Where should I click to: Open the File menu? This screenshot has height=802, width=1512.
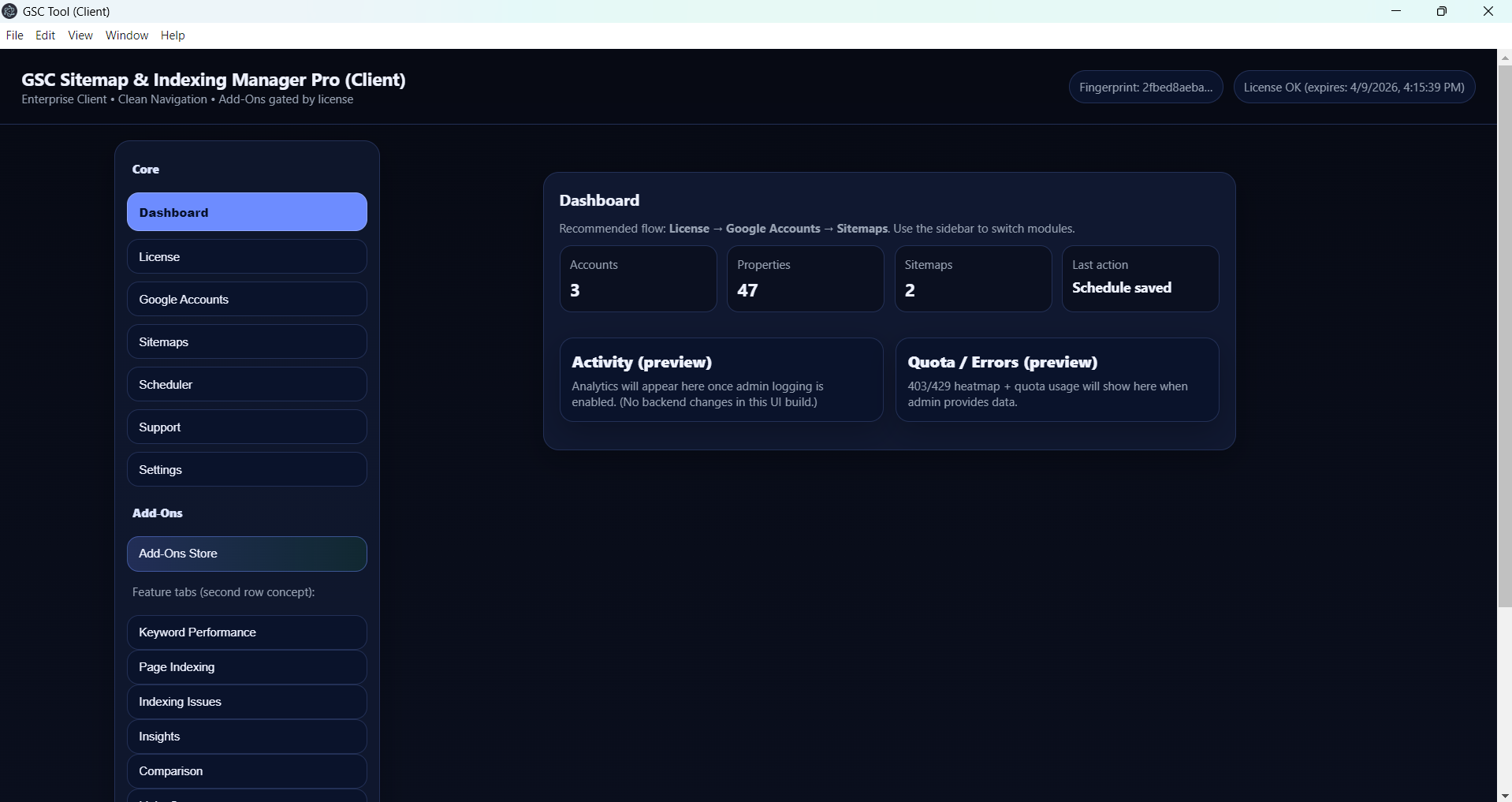[14, 35]
